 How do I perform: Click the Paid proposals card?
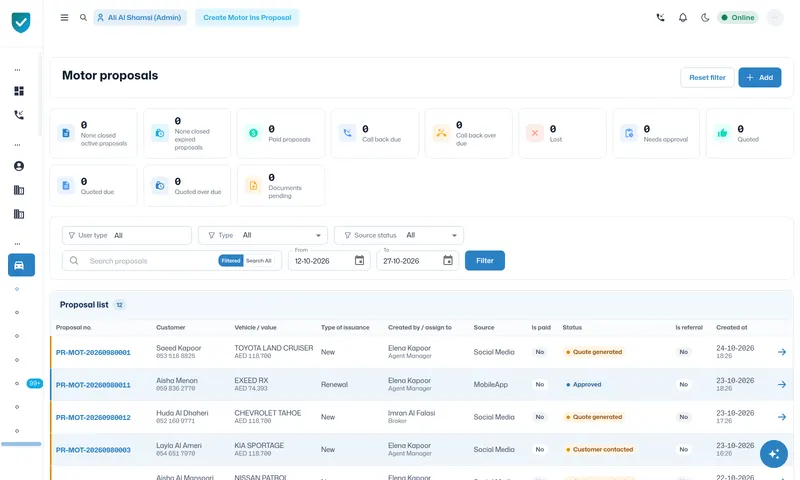281,133
